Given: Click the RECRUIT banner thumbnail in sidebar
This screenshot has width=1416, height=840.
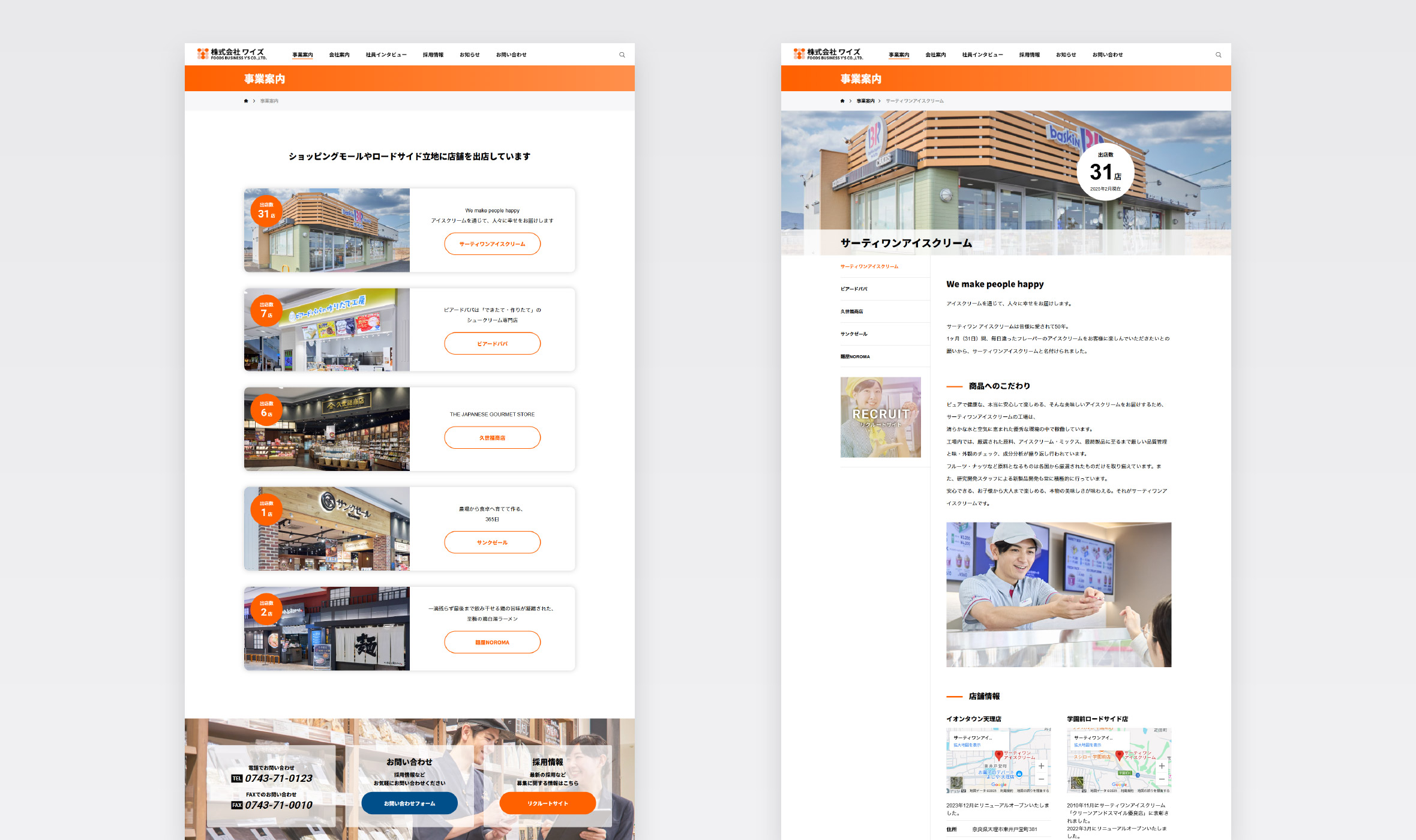Looking at the screenshot, I should pyautogui.click(x=880, y=417).
